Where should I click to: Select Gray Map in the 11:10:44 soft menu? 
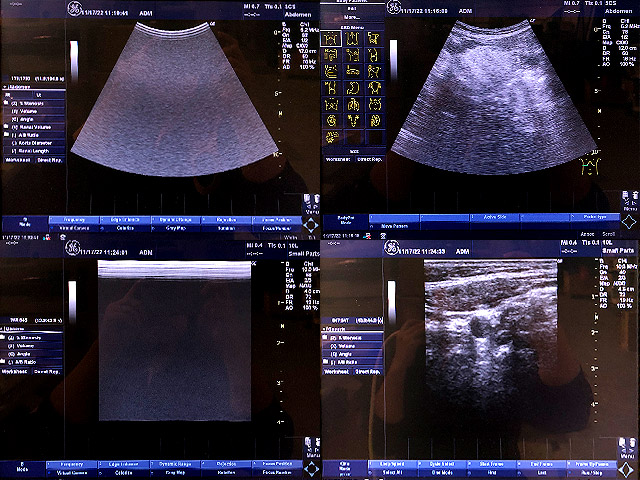(176, 228)
